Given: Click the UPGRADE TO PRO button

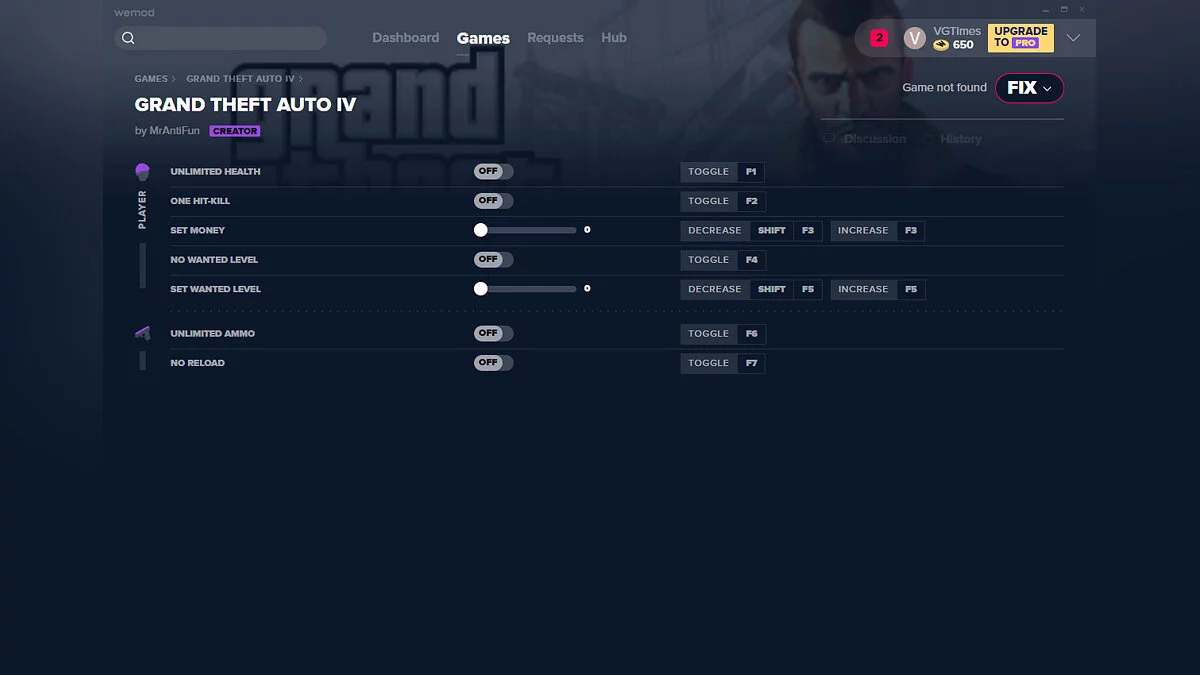Looking at the screenshot, I should [x=1020, y=37].
